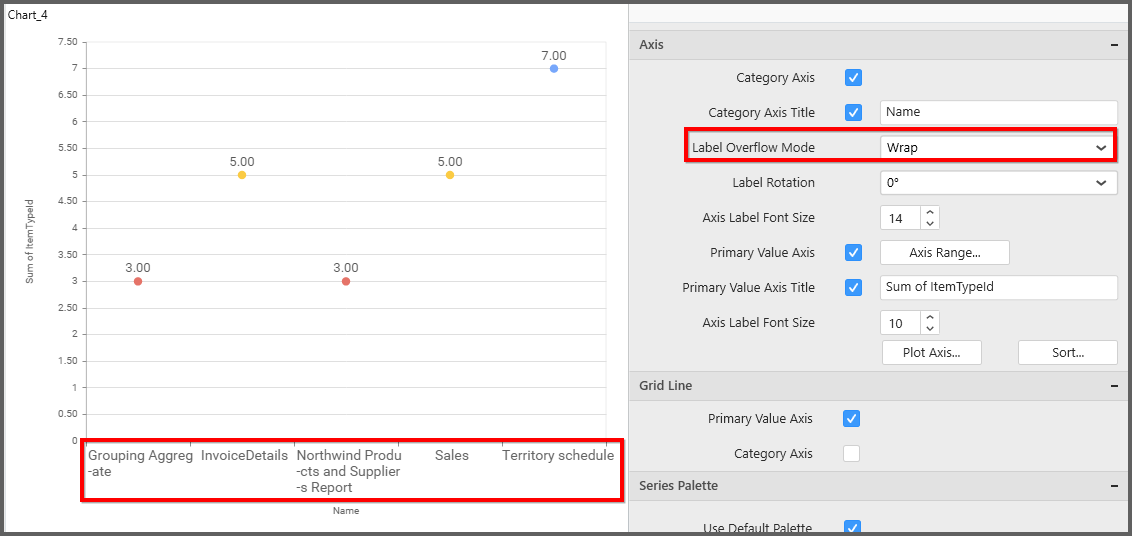Collapse the Series Palette section
The width and height of the screenshot is (1132, 536).
coord(1113,486)
